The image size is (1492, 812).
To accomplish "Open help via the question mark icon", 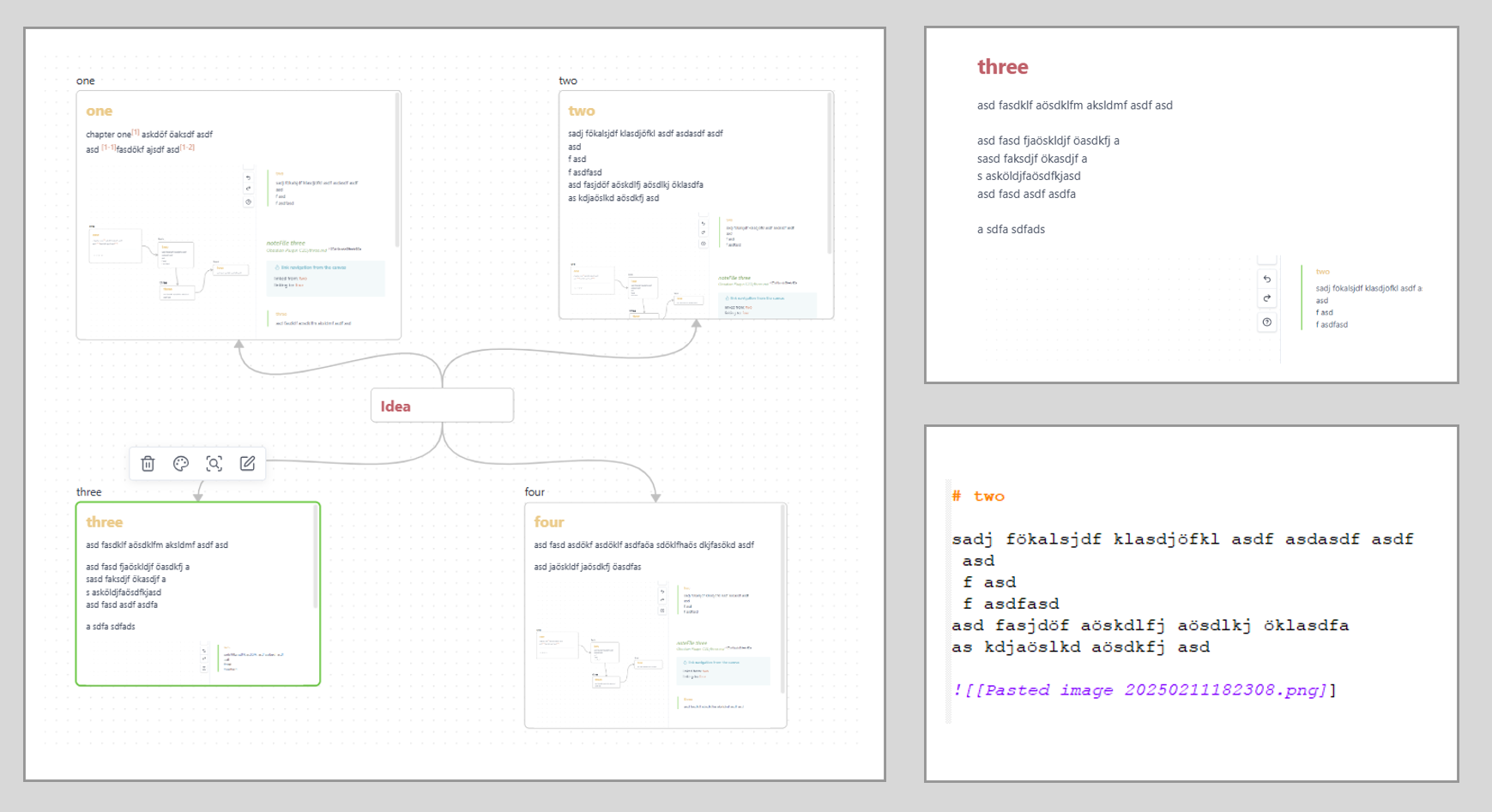I will pyautogui.click(x=1267, y=322).
